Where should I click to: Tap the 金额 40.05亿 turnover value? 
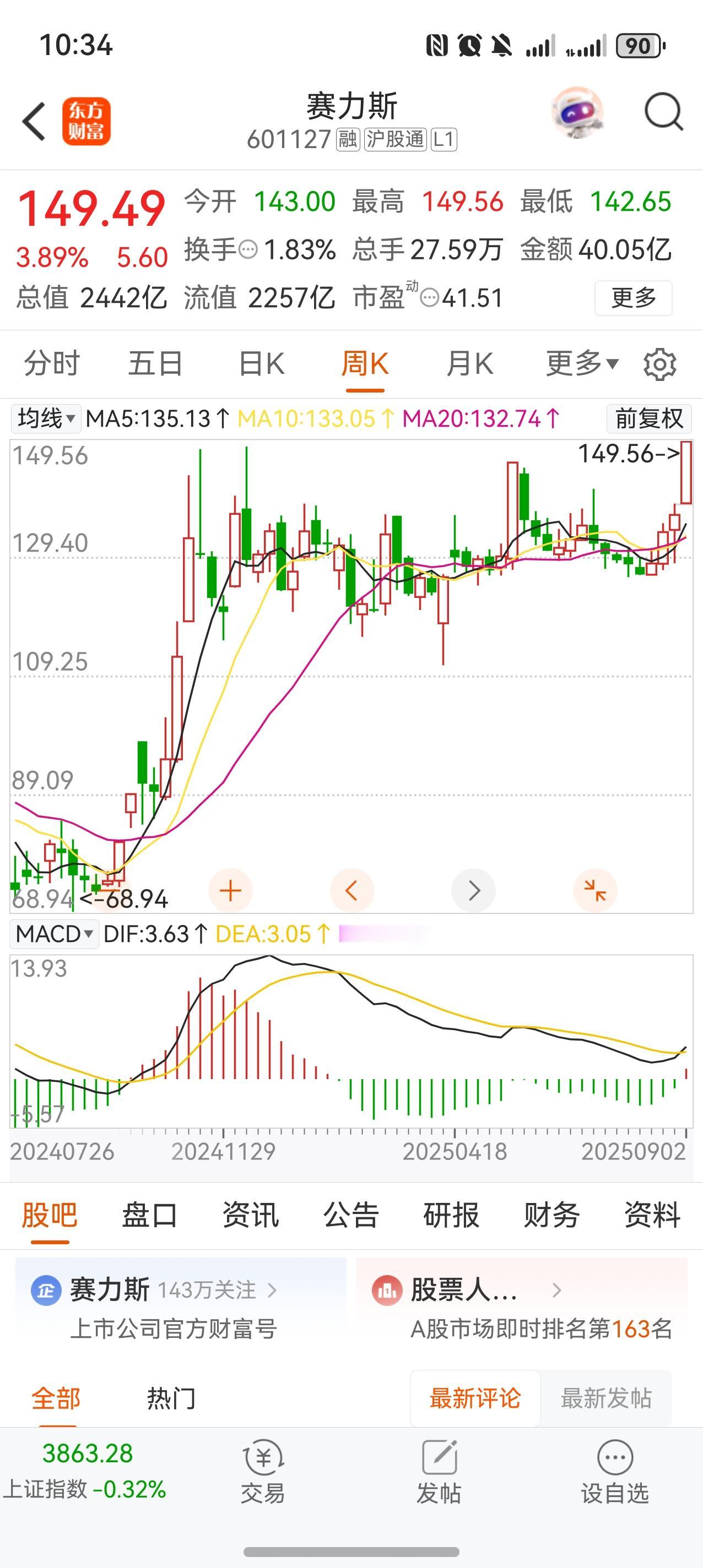point(596,249)
